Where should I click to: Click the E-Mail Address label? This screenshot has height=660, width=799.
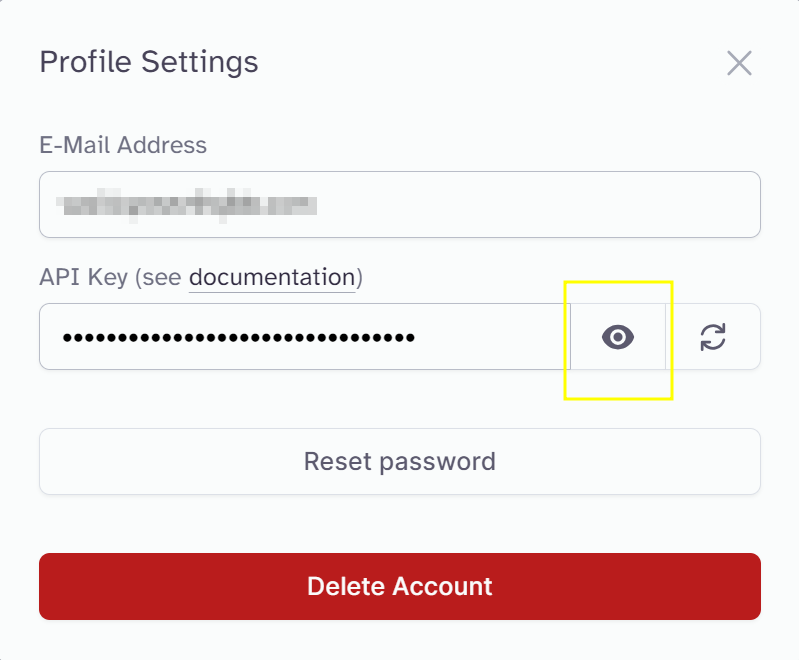[123, 145]
